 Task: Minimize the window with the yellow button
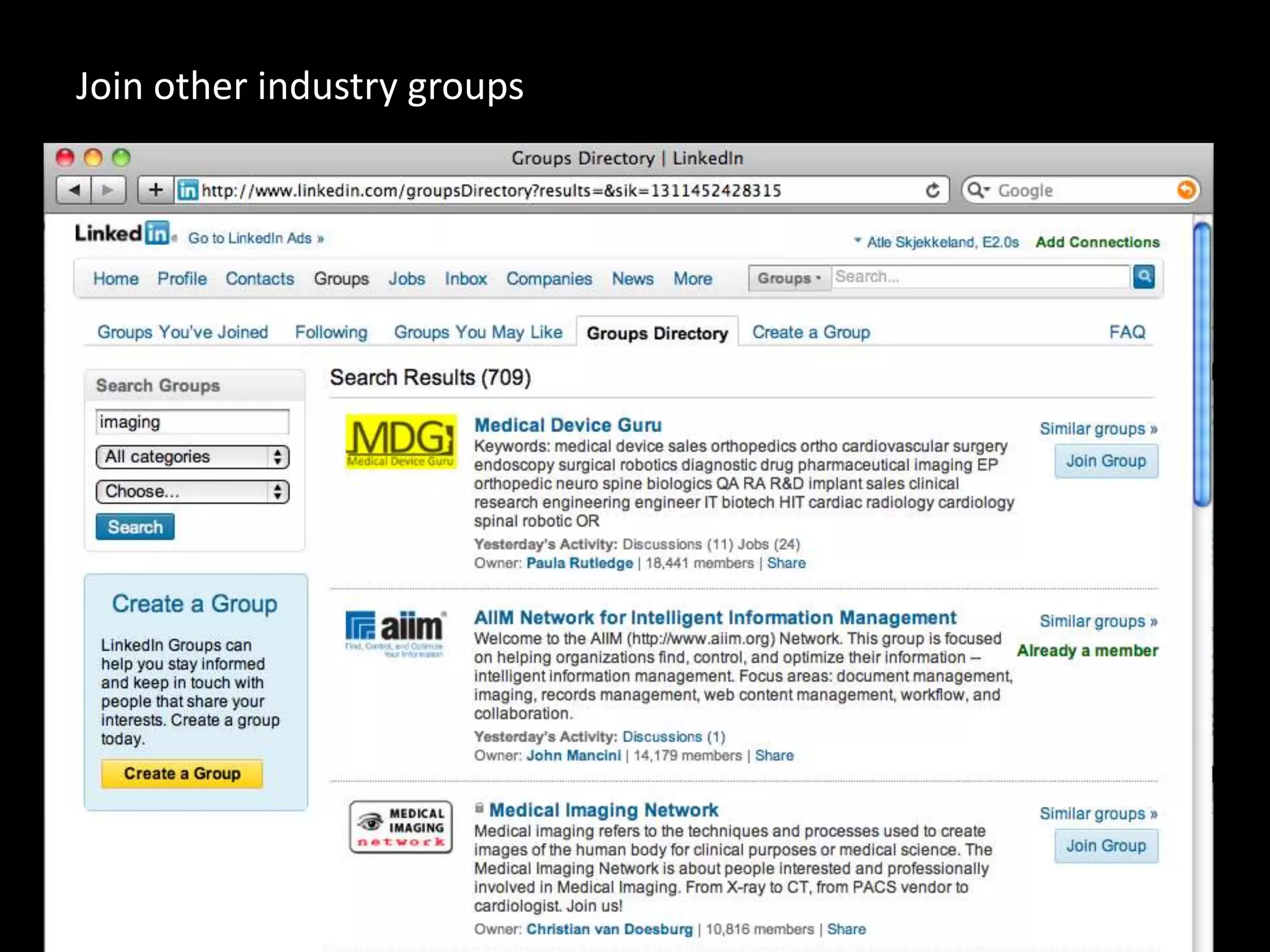coord(93,157)
